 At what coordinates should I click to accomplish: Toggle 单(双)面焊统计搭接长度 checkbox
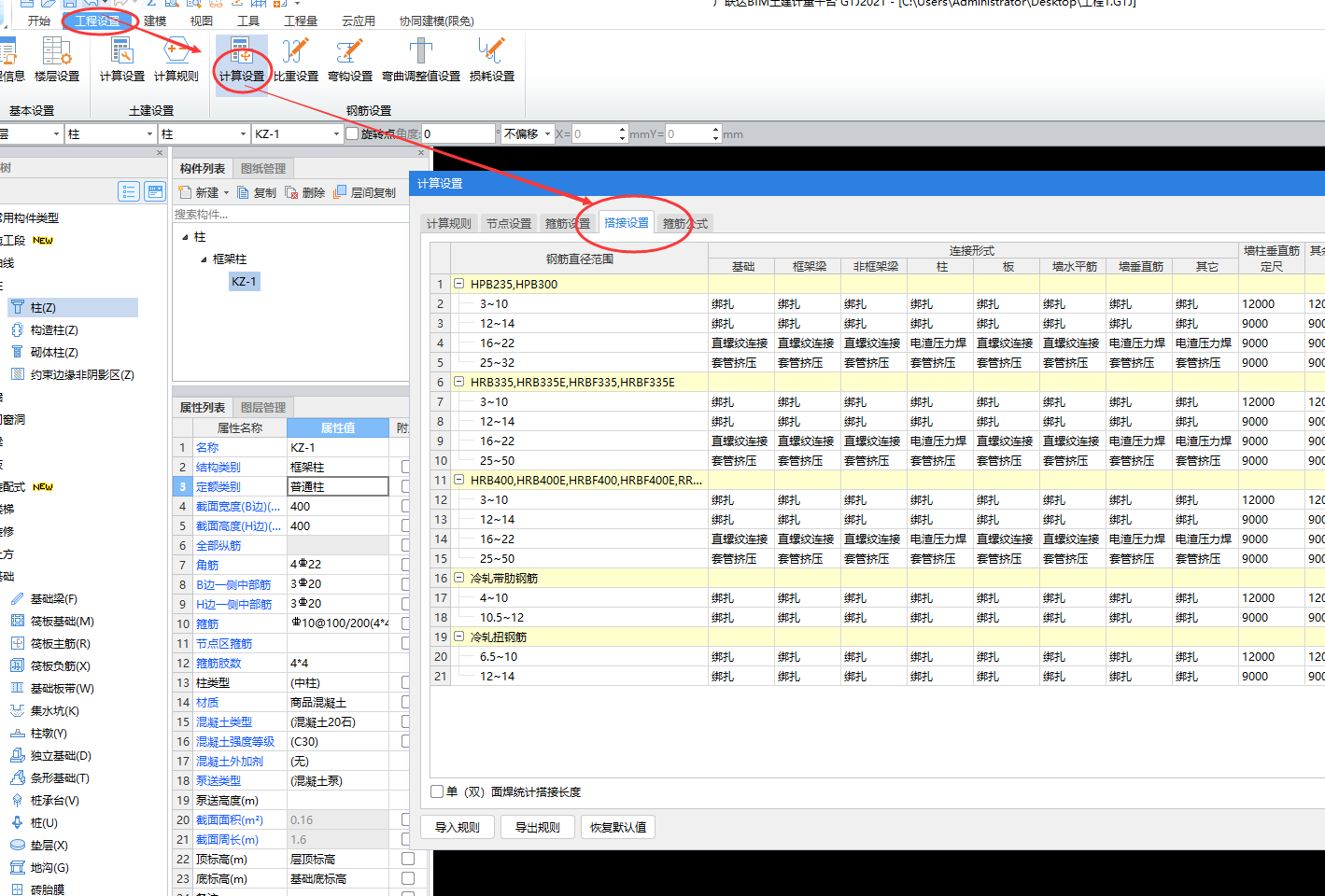pyautogui.click(x=437, y=791)
